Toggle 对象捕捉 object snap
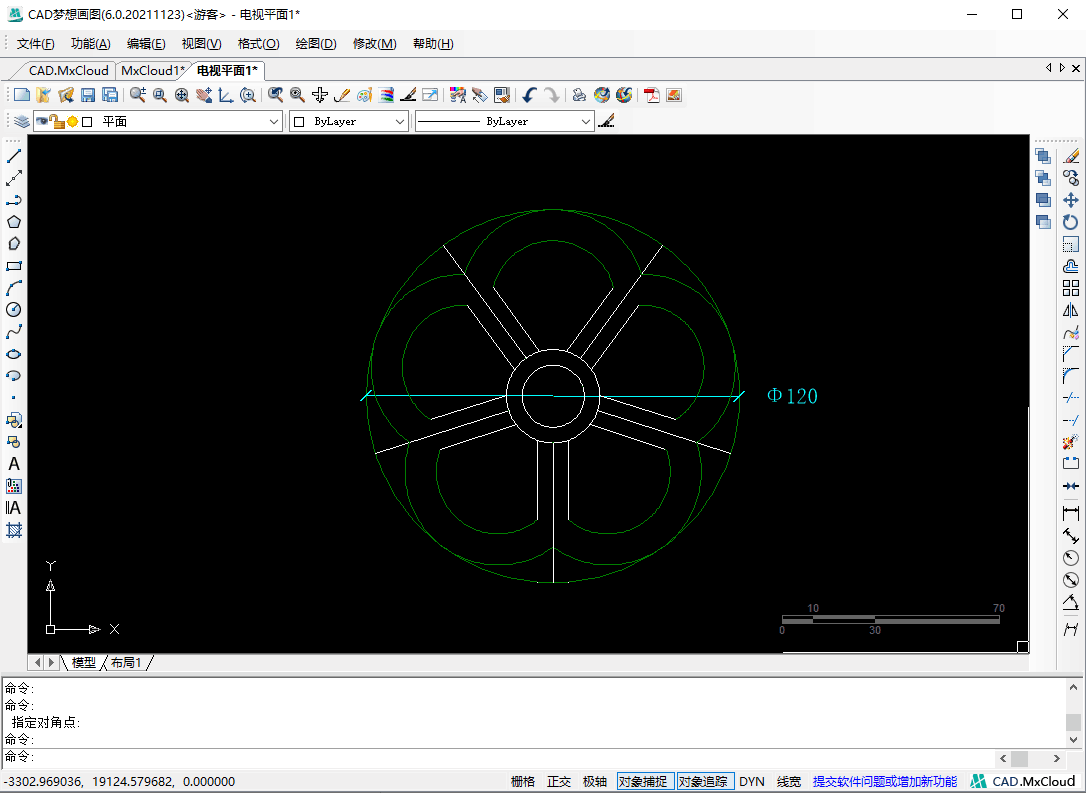This screenshot has height=793, width=1086. click(642, 782)
